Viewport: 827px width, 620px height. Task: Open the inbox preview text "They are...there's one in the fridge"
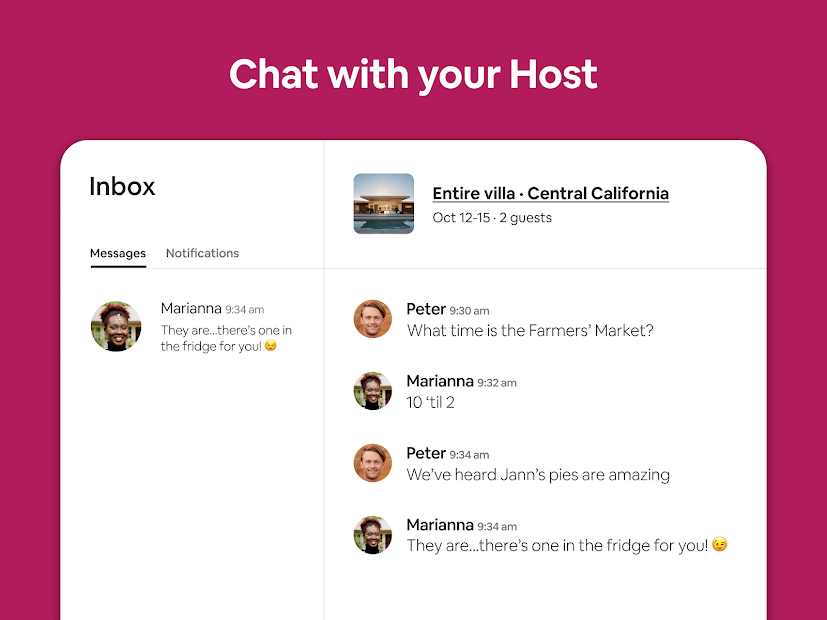coord(226,338)
